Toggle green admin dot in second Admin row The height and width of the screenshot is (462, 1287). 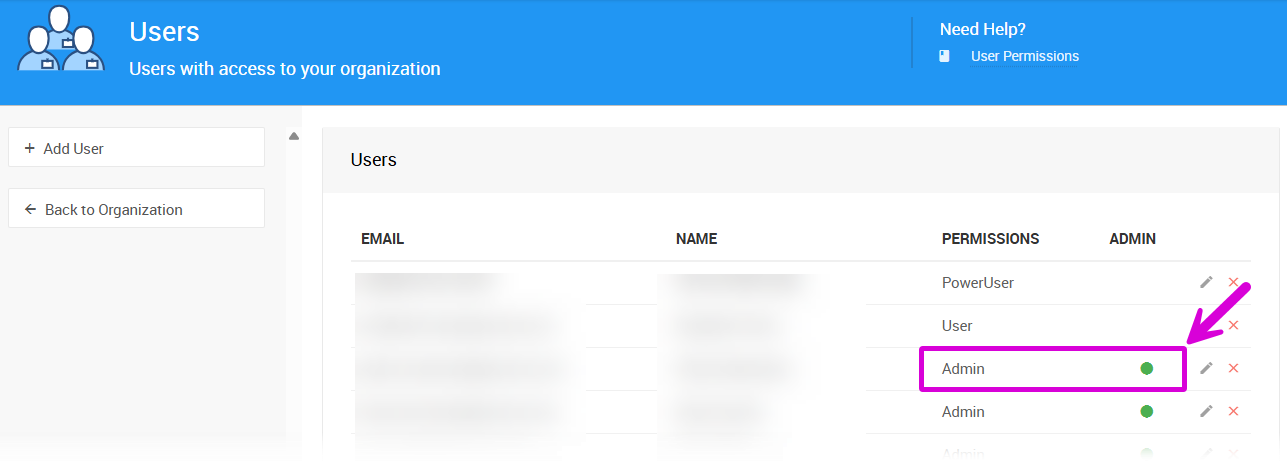[1147, 412]
